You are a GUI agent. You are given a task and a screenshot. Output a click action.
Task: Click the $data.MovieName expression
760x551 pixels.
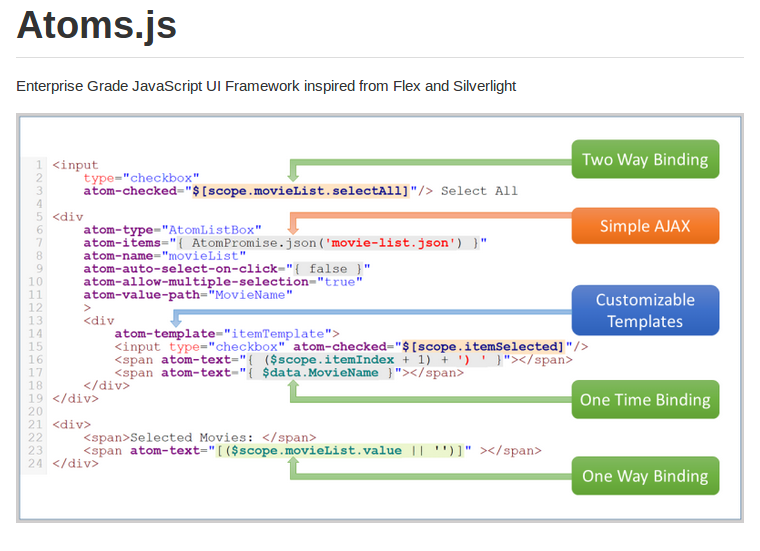tap(320, 373)
